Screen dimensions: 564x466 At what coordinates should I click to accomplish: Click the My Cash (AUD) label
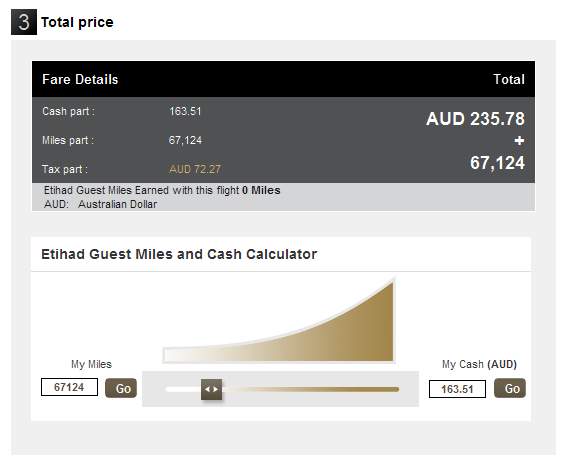(x=479, y=364)
